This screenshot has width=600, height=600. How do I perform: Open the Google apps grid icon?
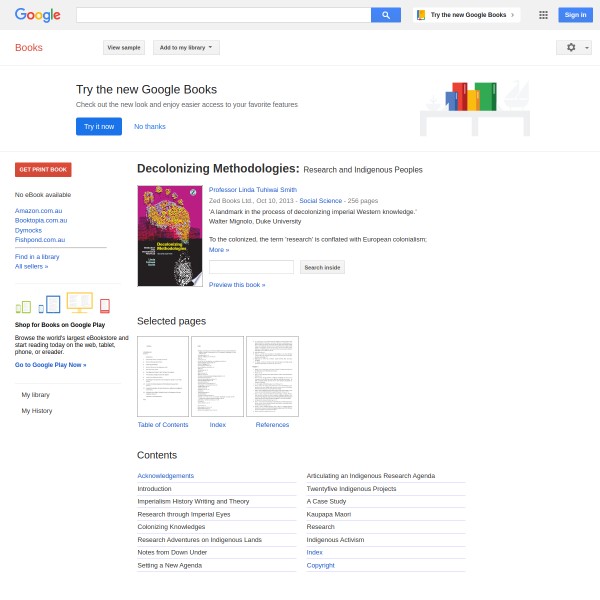click(x=543, y=15)
